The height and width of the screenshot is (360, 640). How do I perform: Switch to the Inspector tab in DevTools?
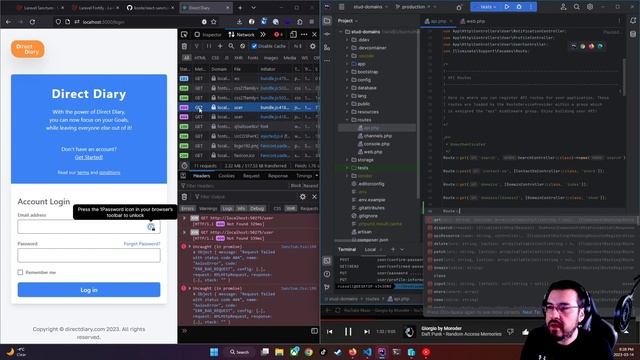point(208,35)
